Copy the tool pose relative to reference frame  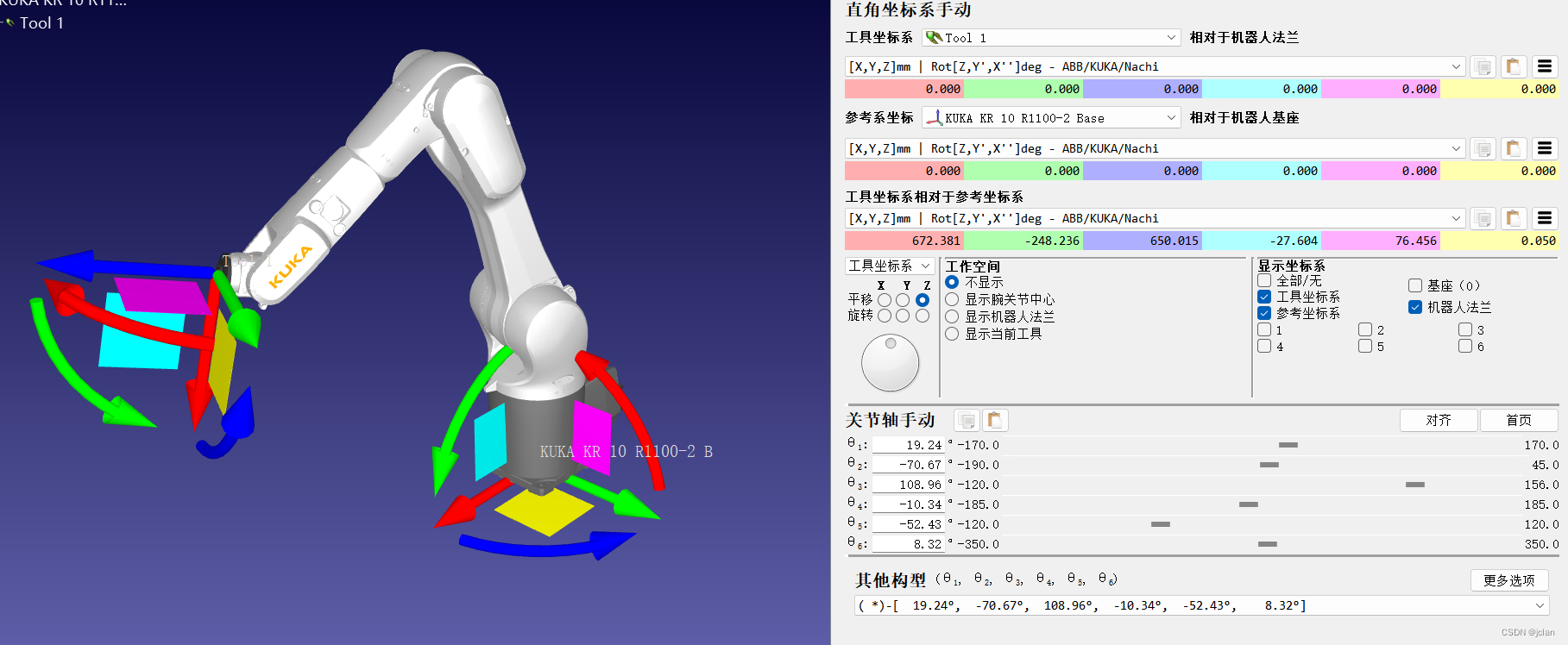pyautogui.click(x=1483, y=218)
